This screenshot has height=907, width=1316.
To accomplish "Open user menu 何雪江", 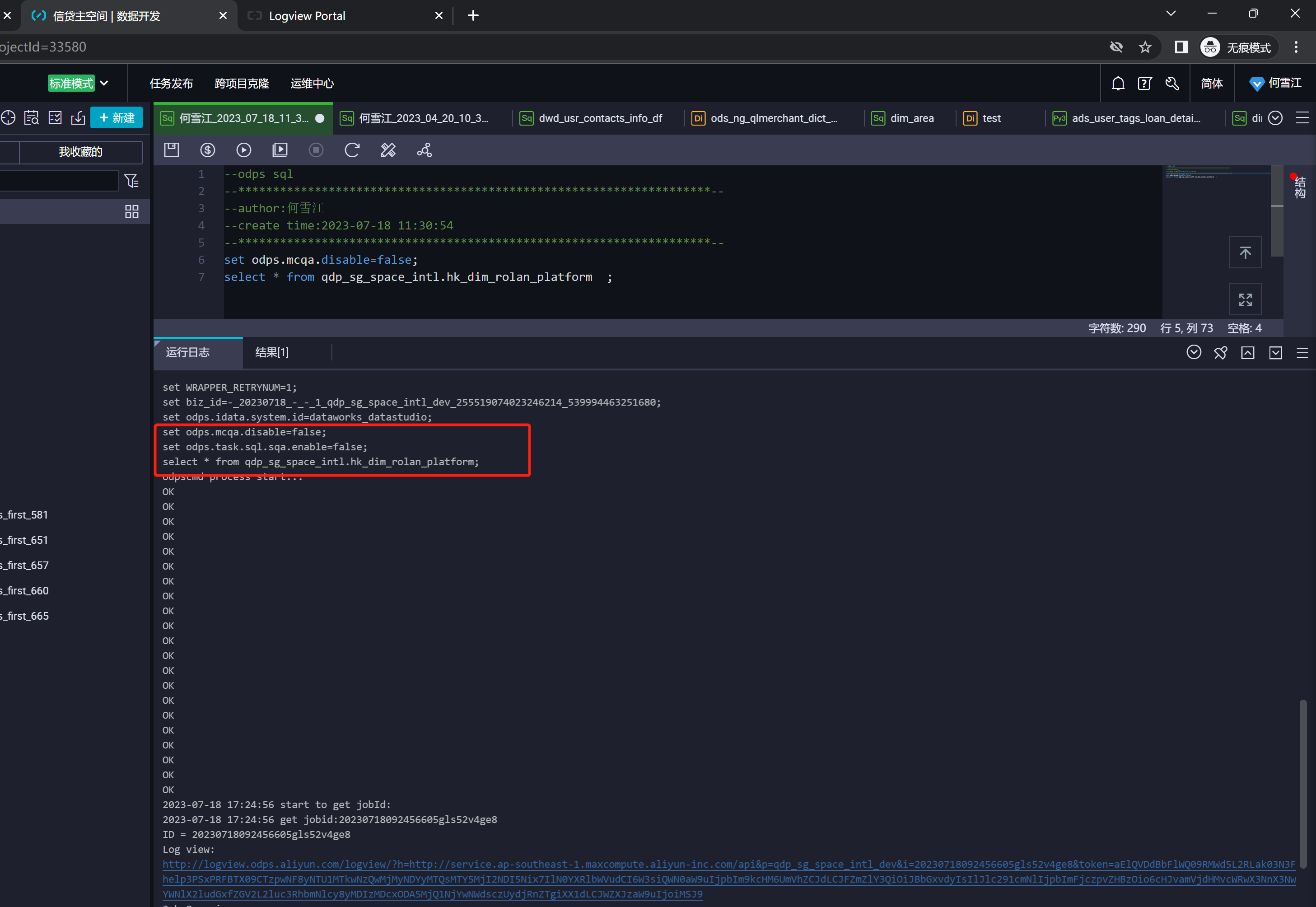I will point(1275,84).
